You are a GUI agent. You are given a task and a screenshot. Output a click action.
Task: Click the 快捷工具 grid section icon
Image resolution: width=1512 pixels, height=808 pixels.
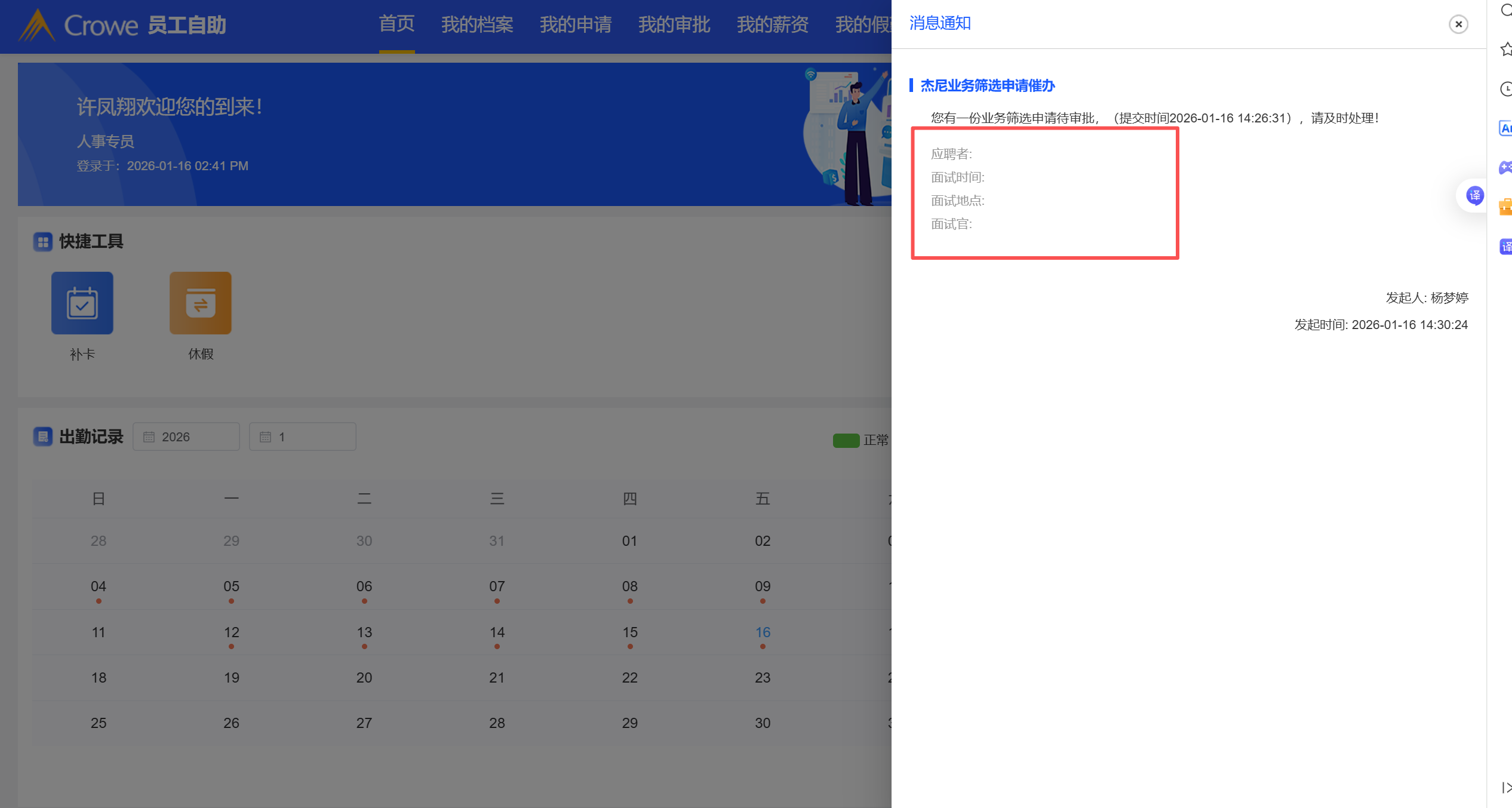coord(43,242)
